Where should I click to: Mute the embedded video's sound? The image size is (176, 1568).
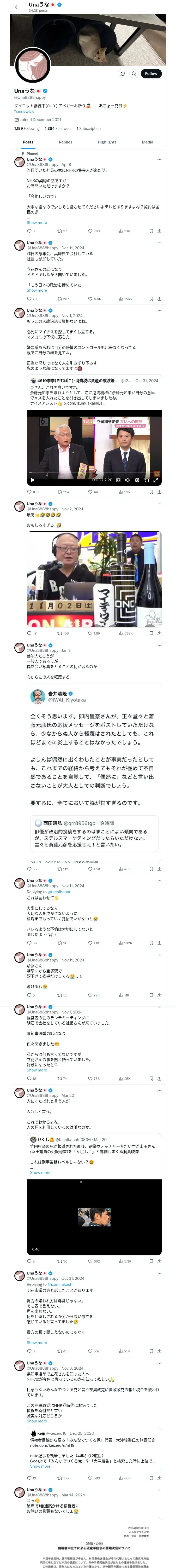128,480
